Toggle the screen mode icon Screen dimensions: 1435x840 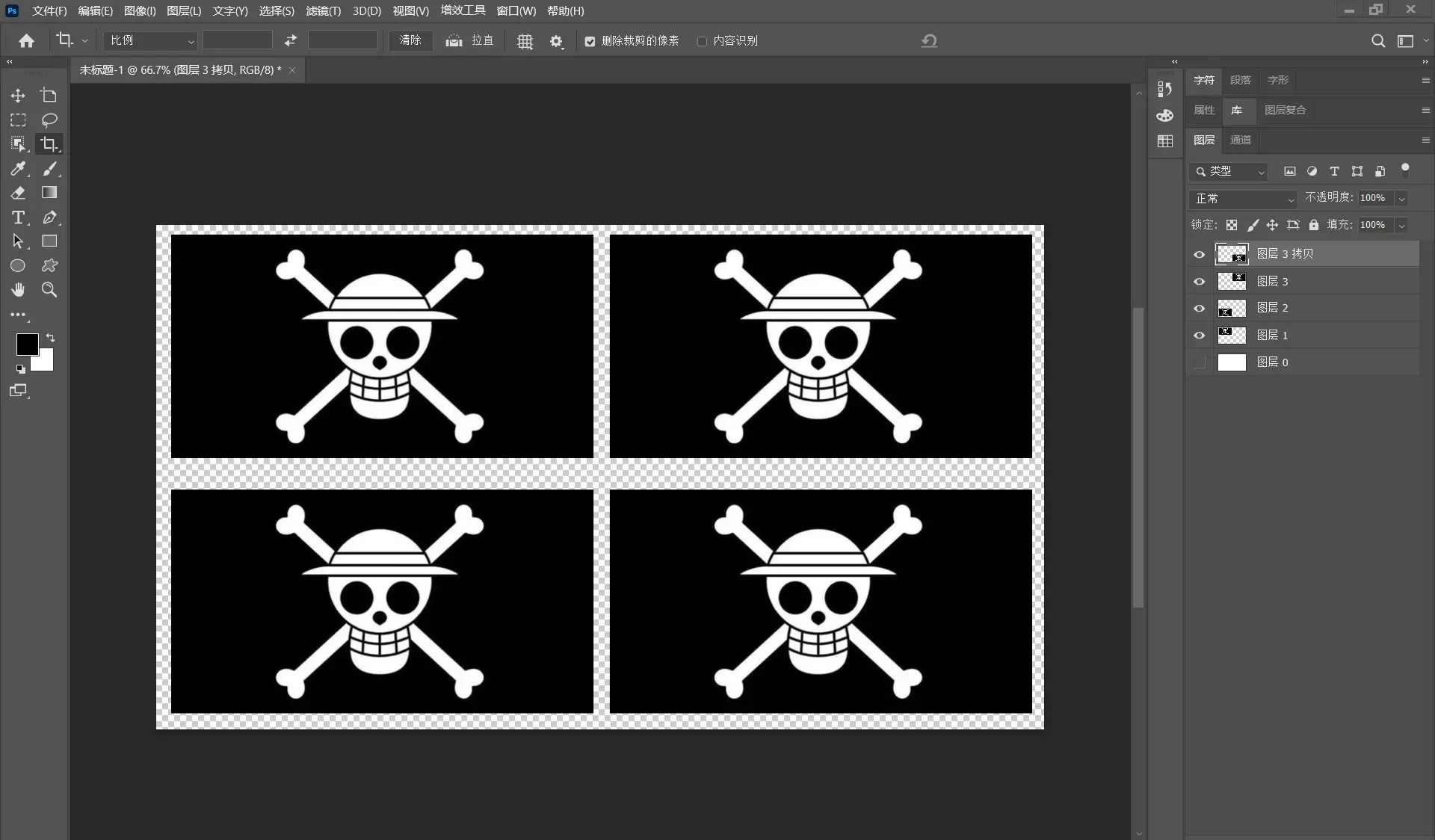coord(18,390)
